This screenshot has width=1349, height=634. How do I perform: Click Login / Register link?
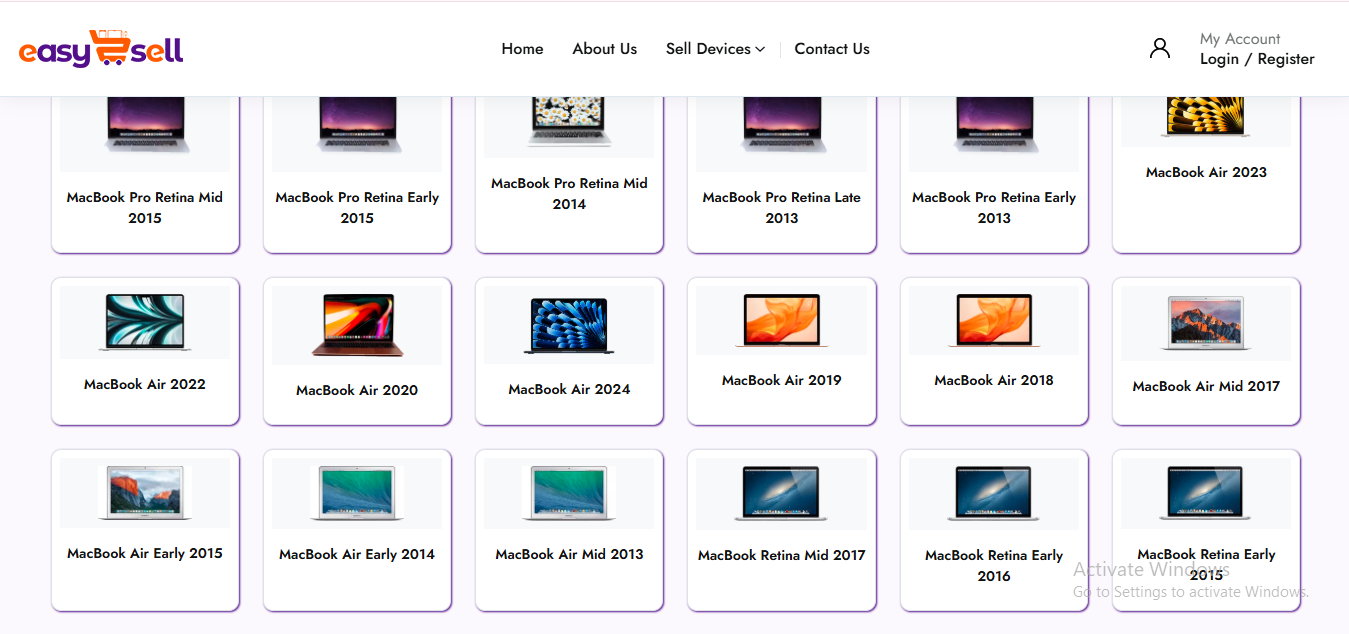pyautogui.click(x=1257, y=59)
